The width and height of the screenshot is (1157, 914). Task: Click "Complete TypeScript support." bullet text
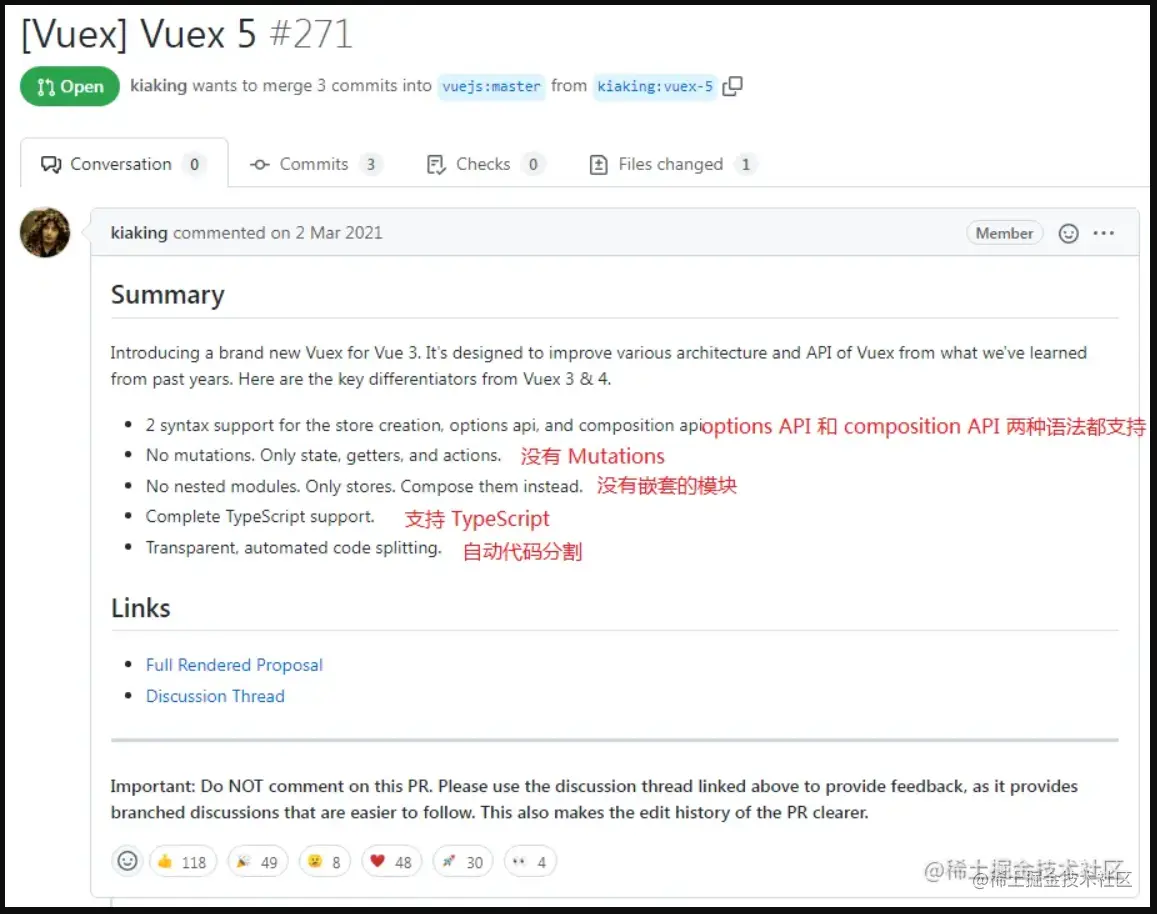tap(260, 516)
